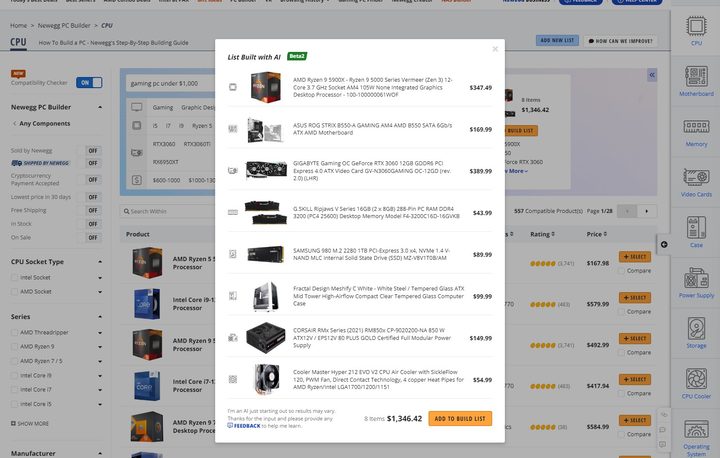Collapse the Newegg PC Builder section
The height and width of the screenshot is (458, 720).
tap(100, 107)
